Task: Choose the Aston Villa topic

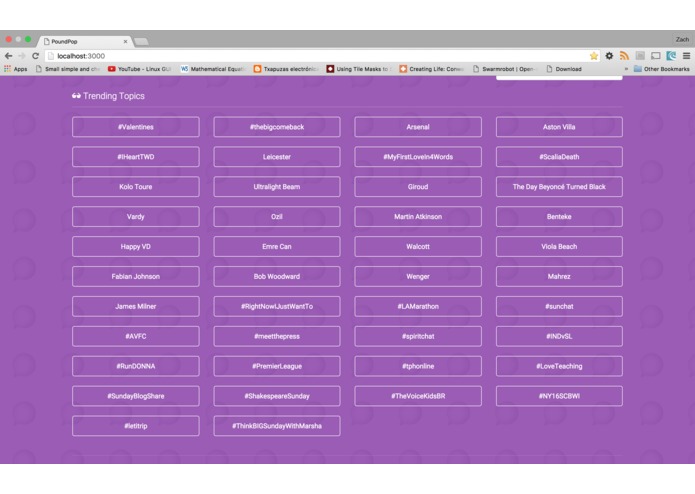Action: (559, 127)
